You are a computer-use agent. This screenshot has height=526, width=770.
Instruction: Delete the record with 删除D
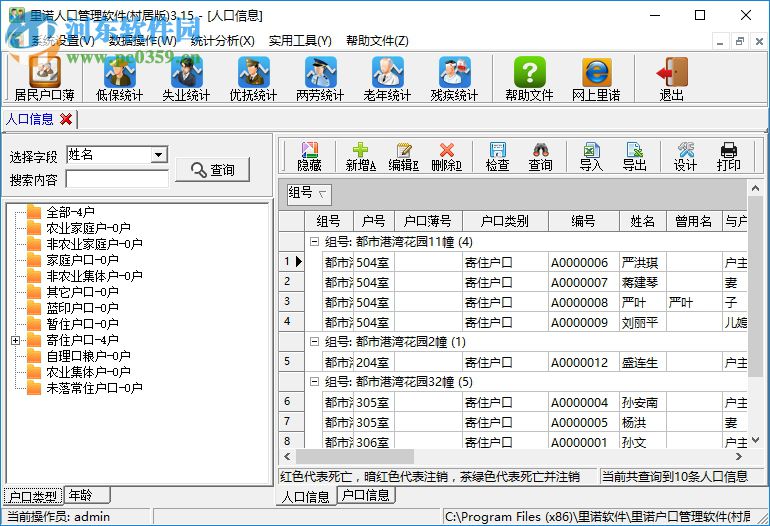pos(446,157)
